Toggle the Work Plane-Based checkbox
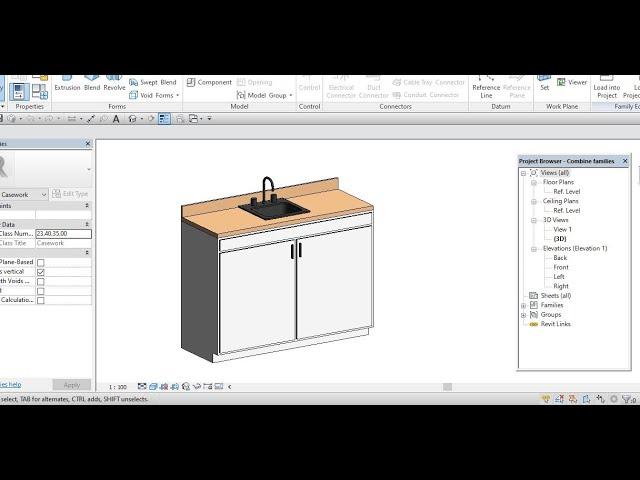Screen dimensions: 640x480 [x=40, y=262]
